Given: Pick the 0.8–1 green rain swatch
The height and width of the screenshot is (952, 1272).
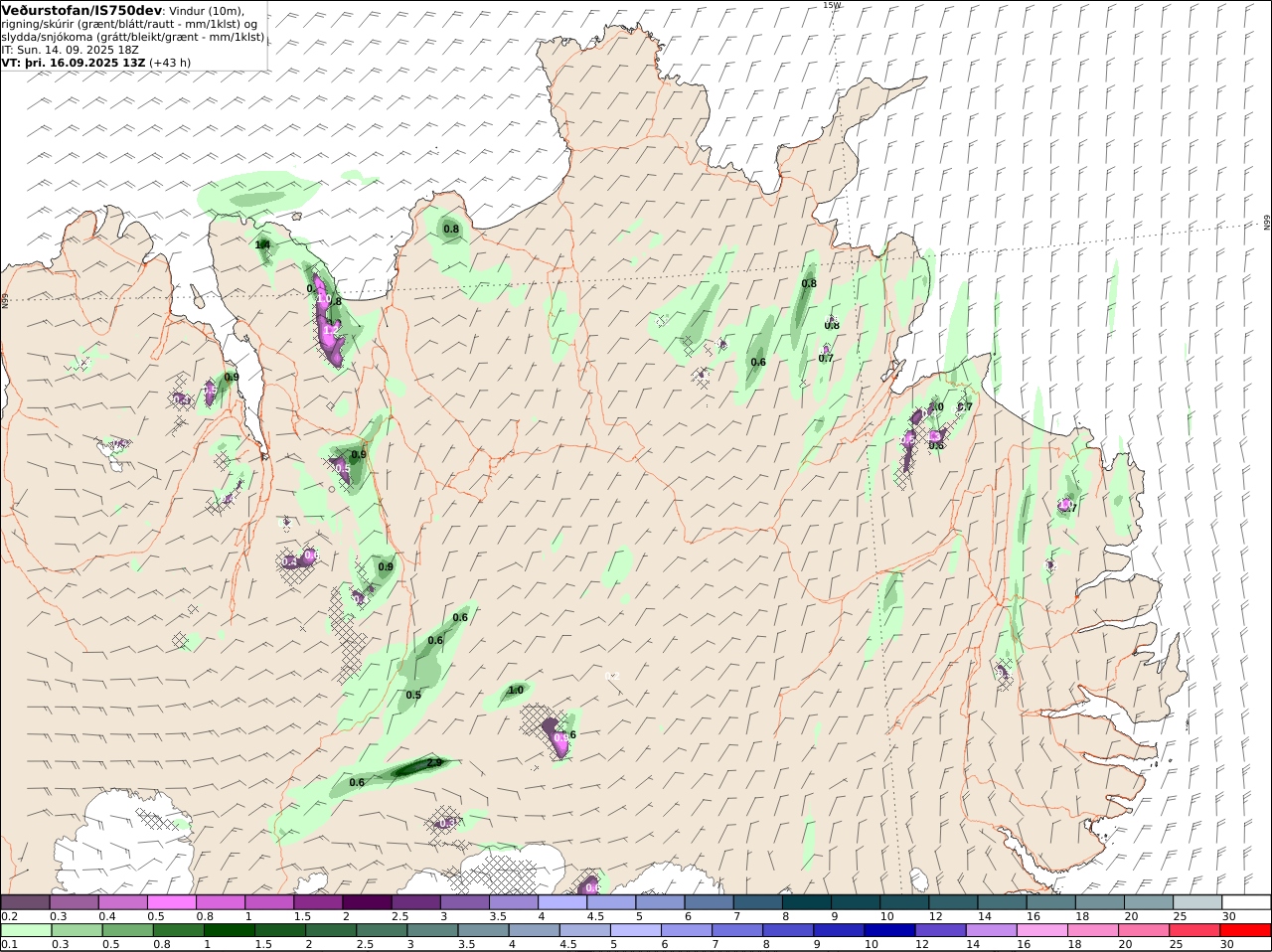Looking at the screenshot, I should tap(178, 931).
